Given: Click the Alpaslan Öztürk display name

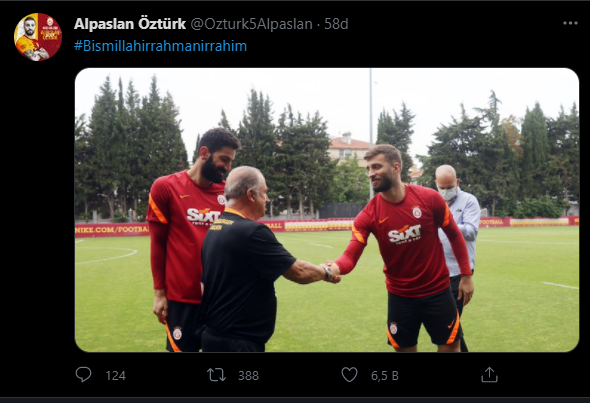Looking at the screenshot, I should pos(130,24).
